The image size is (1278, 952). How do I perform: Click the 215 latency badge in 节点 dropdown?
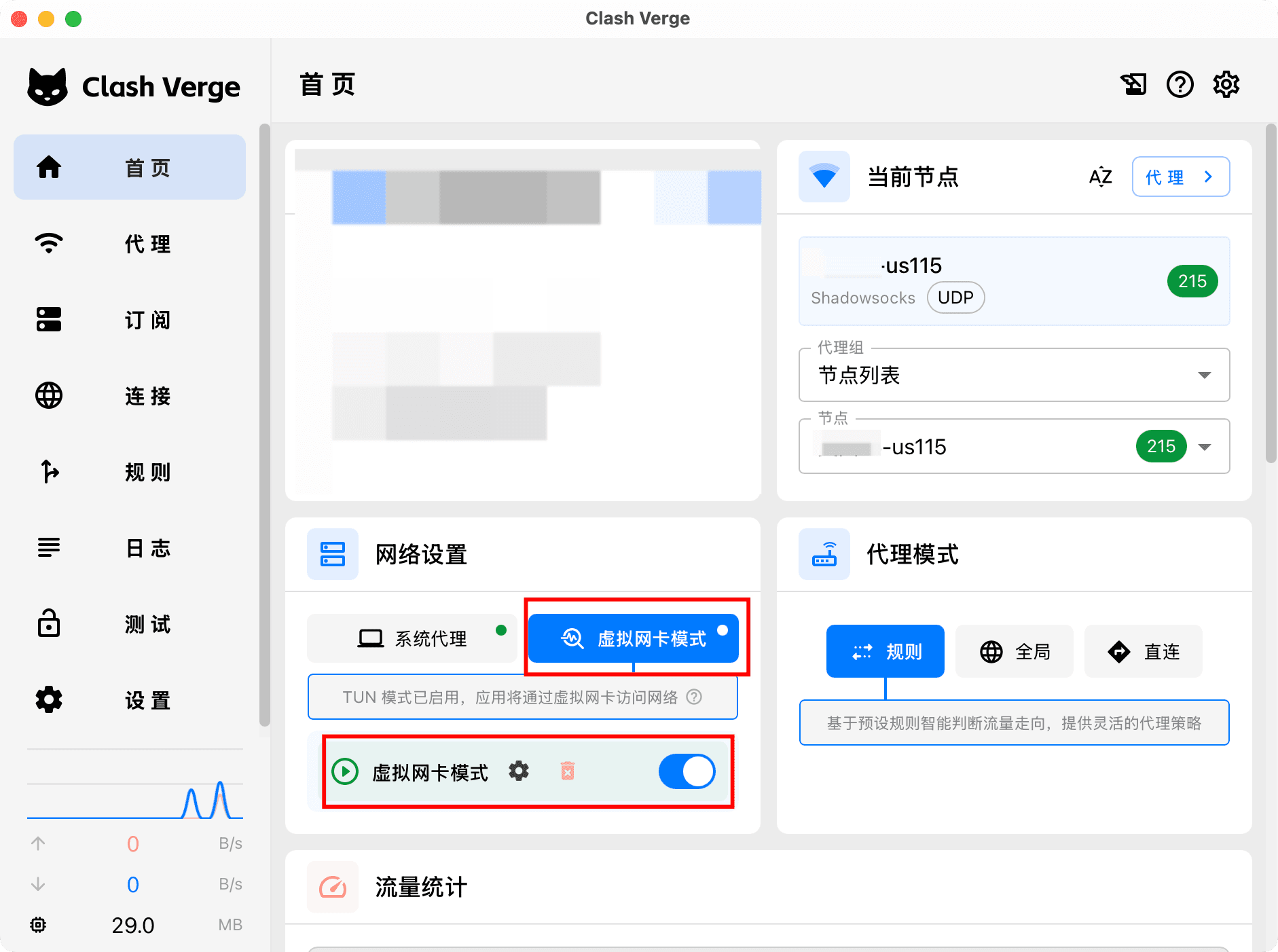pos(1161,446)
